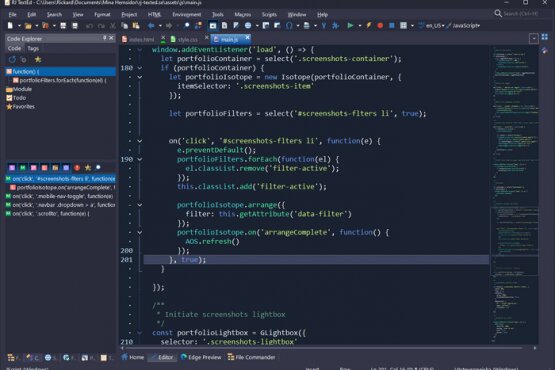Image resolution: width=555 pixels, height=370 pixels.
Task: Click the yellow lightning bolt icon
Action: pyautogui.click(x=369, y=25)
